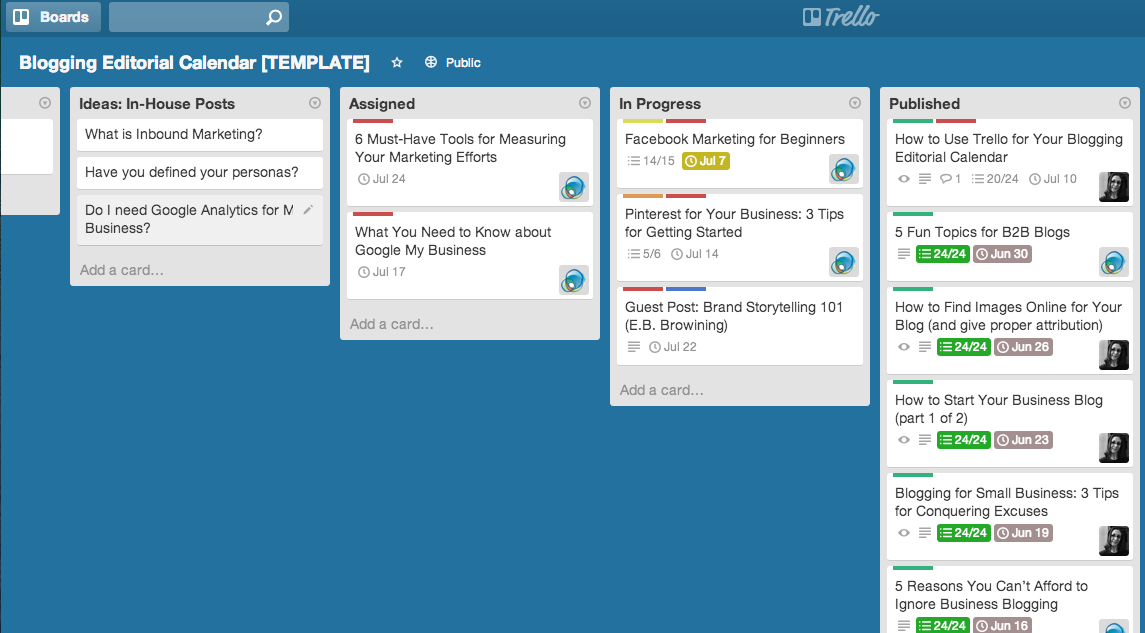
Task: Click the pencil edit icon on the Google Analytics card
Action: pyautogui.click(x=308, y=210)
